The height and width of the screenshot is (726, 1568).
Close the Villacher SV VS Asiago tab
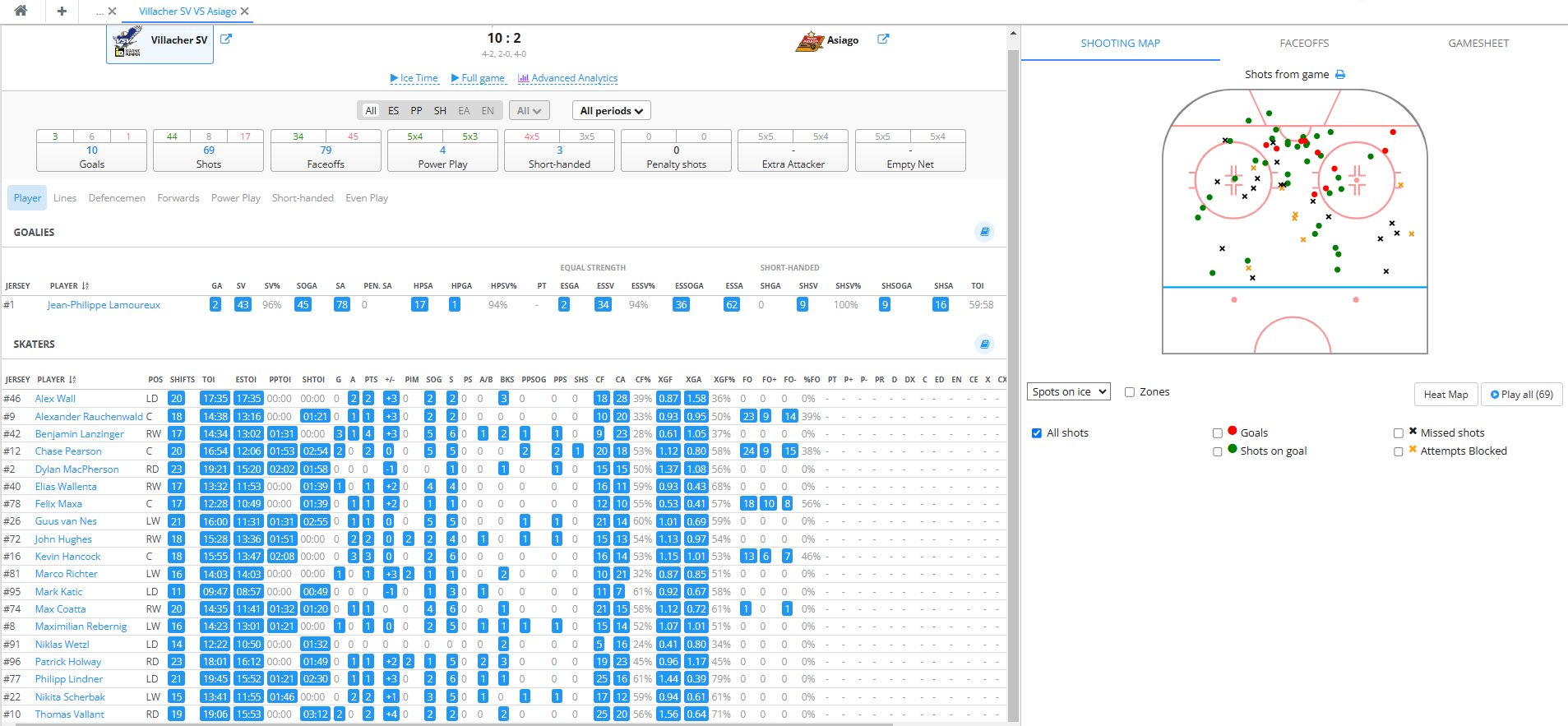[x=245, y=12]
